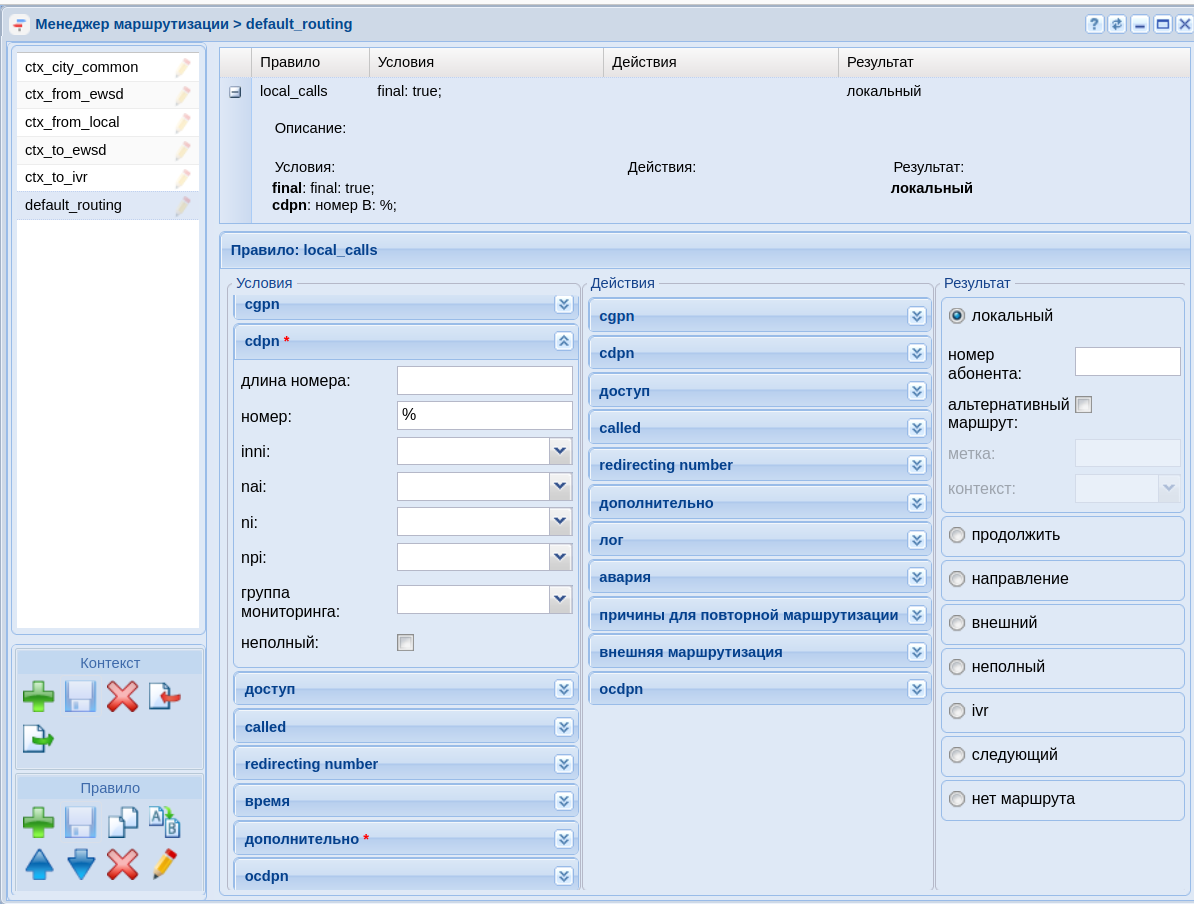This screenshot has height=904, width=1194.
Task: Click the copy rule icon under Правило
Action: [x=123, y=822]
